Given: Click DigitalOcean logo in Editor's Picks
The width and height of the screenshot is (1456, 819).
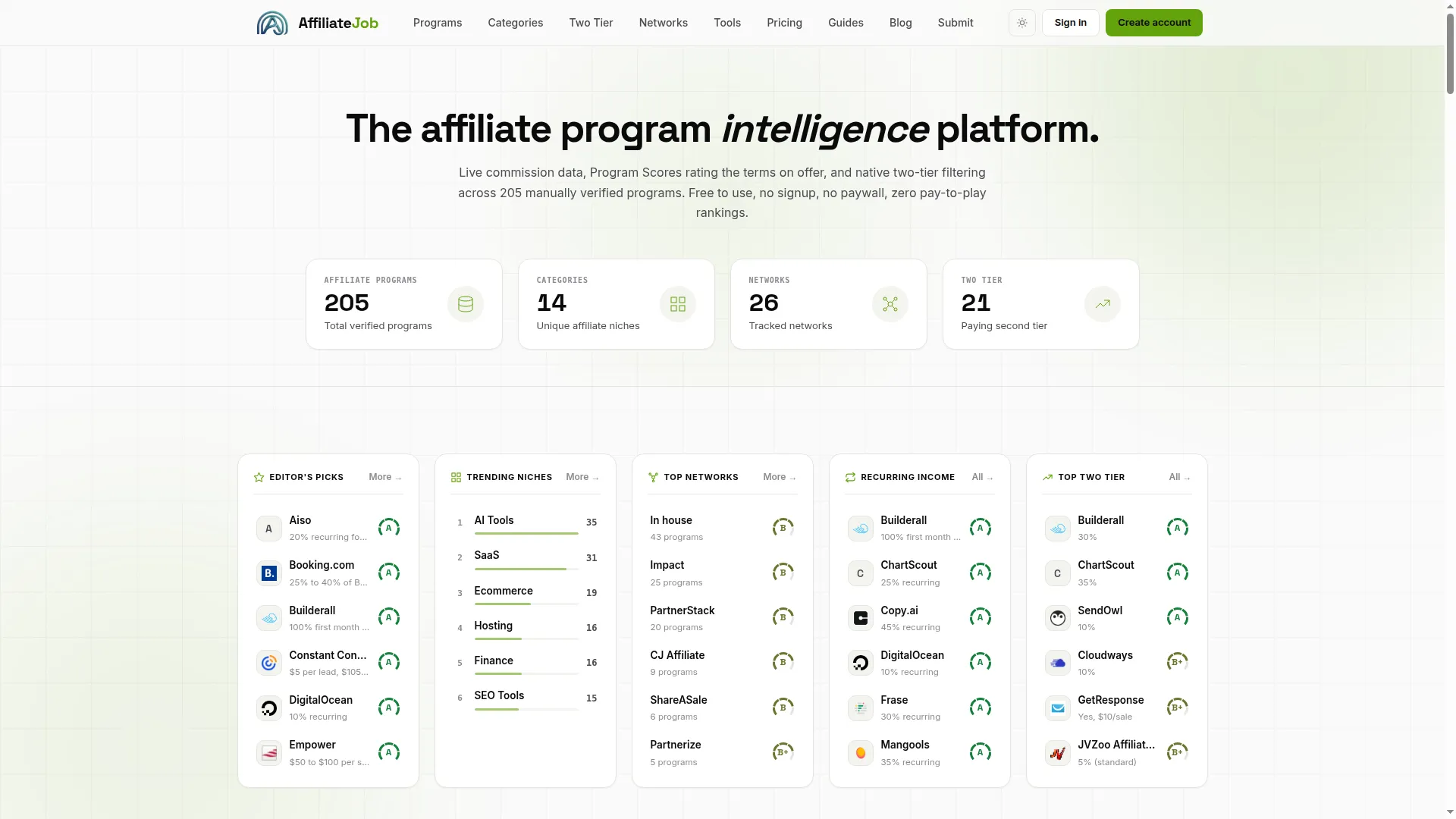Looking at the screenshot, I should coord(268,708).
